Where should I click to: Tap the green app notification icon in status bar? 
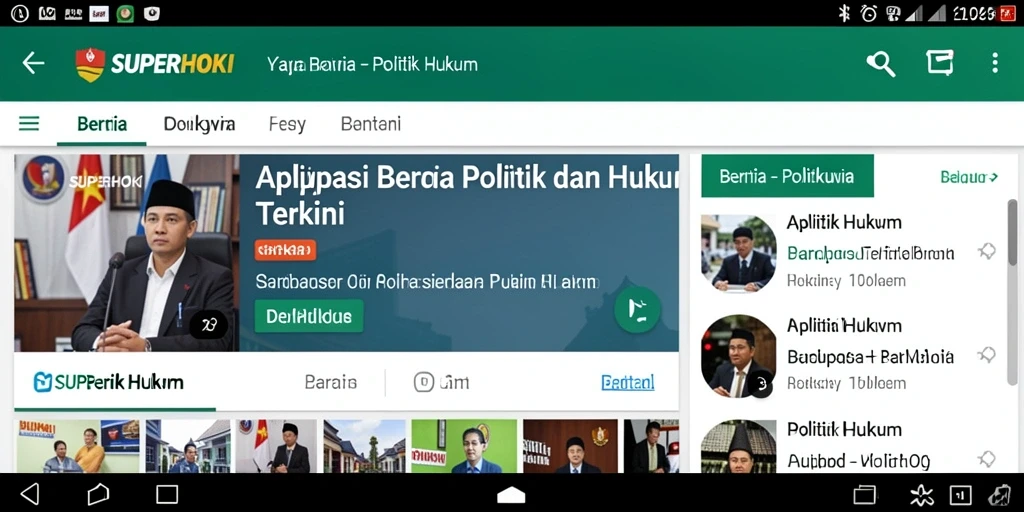coord(125,13)
